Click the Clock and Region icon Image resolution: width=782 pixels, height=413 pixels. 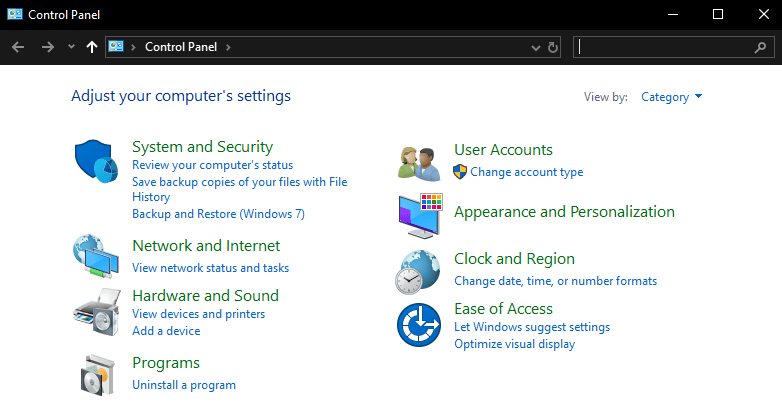coord(419,270)
